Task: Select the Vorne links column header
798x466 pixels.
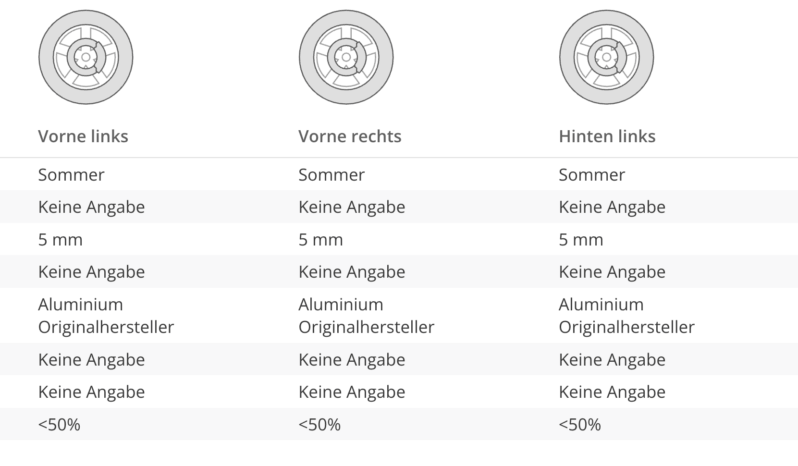Action: click(x=83, y=136)
